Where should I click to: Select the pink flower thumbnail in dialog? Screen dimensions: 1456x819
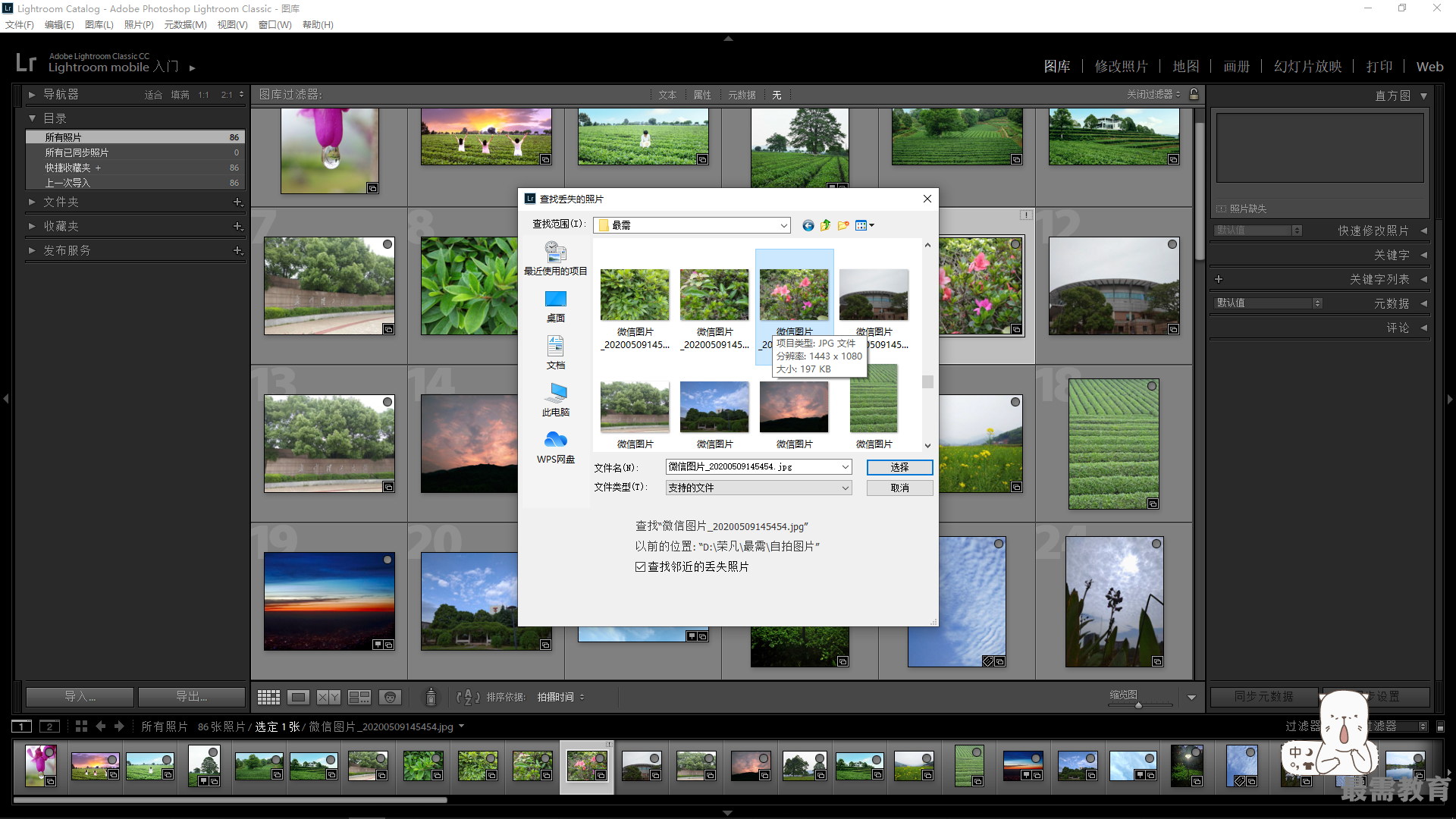[x=794, y=294]
